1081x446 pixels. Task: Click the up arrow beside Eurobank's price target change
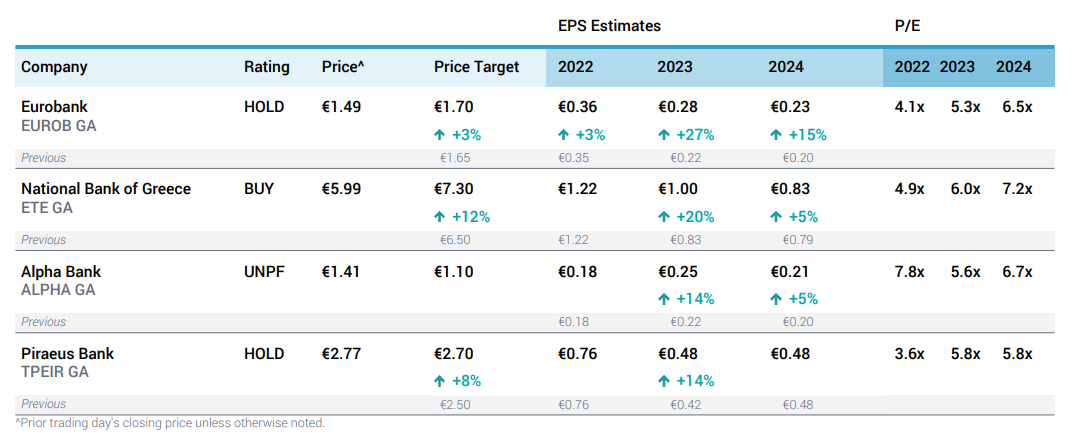click(x=440, y=135)
